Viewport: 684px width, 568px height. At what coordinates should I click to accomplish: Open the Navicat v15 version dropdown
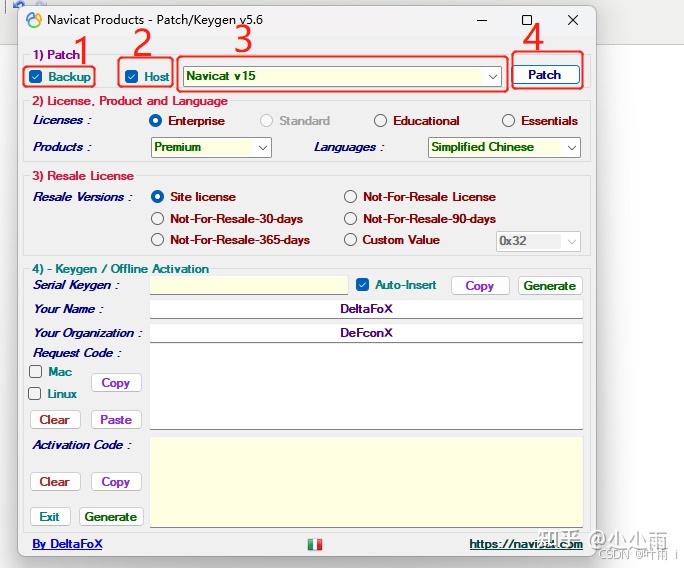point(342,76)
